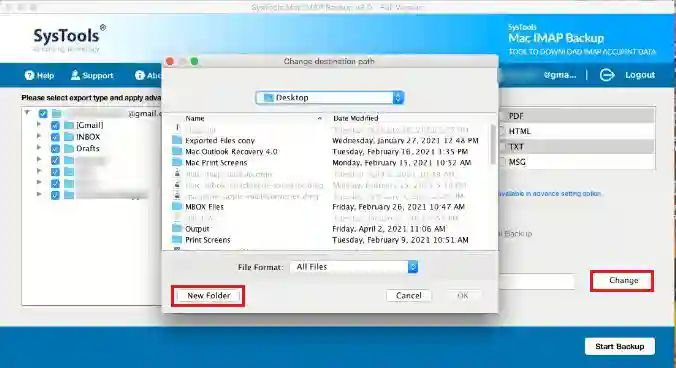Click the Exported Files copy folder icon
The width and height of the screenshot is (676, 368).
[177, 140]
